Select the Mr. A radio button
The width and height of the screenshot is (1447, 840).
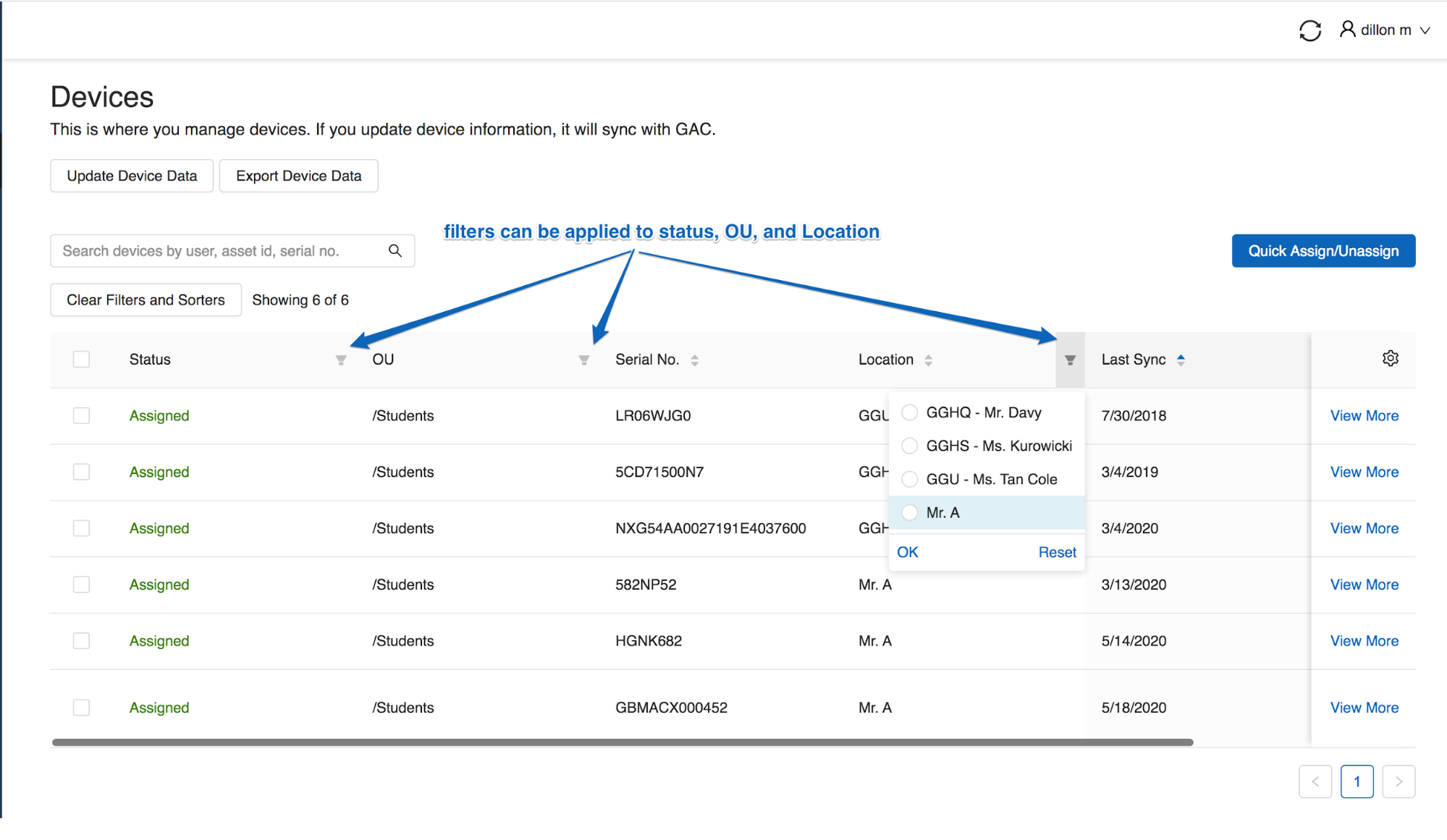(x=909, y=512)
